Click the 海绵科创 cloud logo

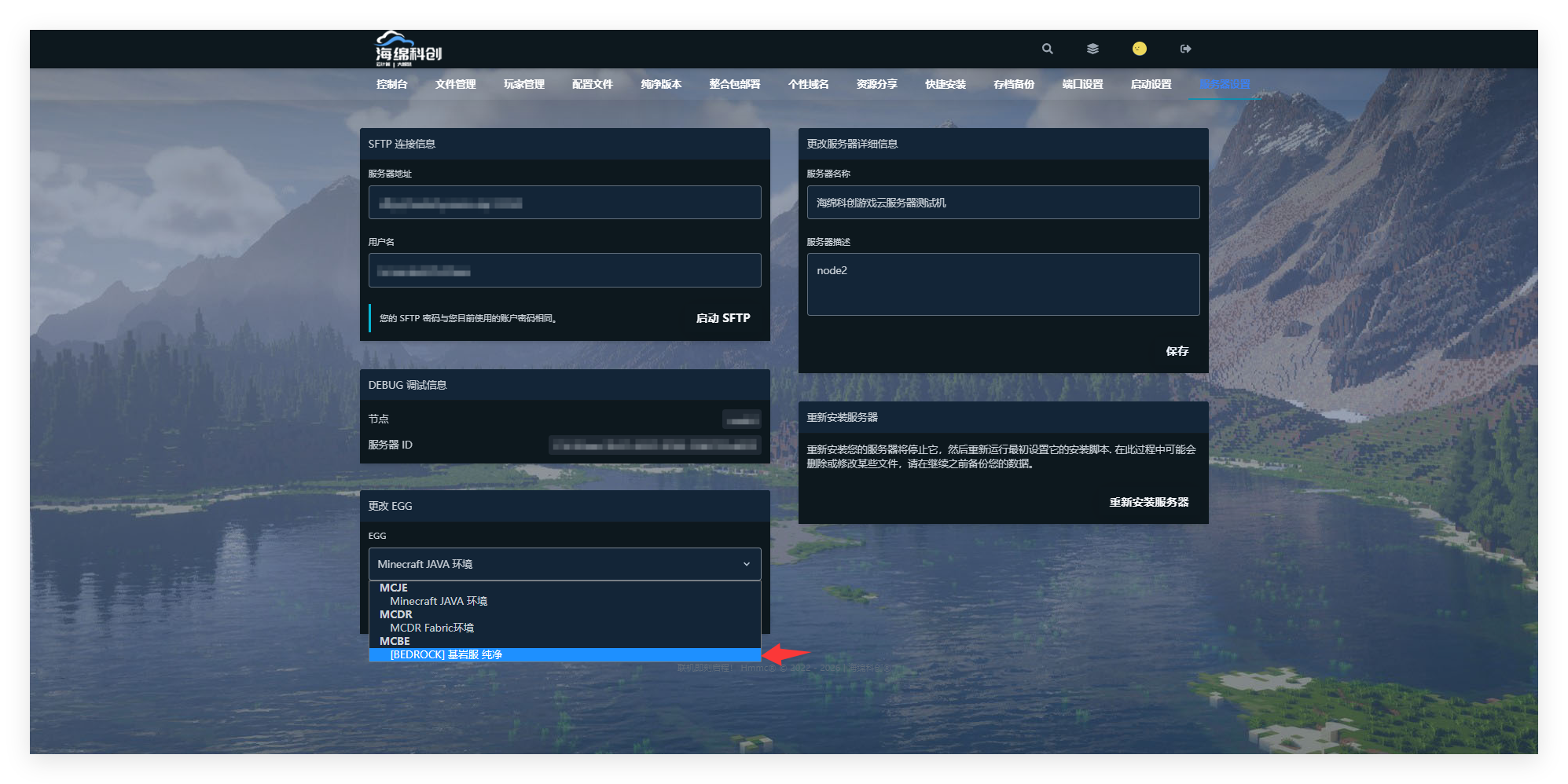(408, 49)
